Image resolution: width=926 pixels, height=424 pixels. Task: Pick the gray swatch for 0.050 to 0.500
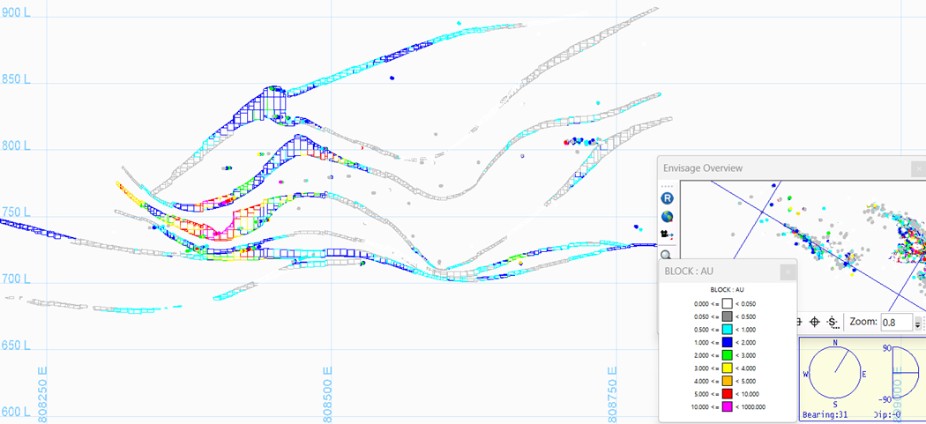727,315
